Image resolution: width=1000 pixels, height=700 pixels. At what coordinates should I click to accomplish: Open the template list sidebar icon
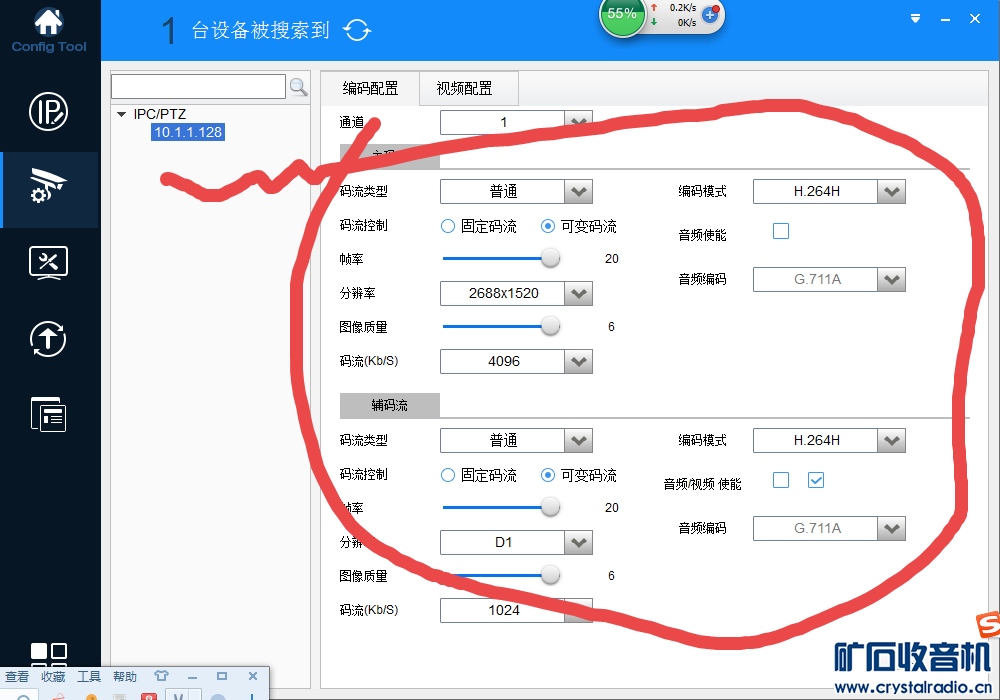[x=48, y=414]
